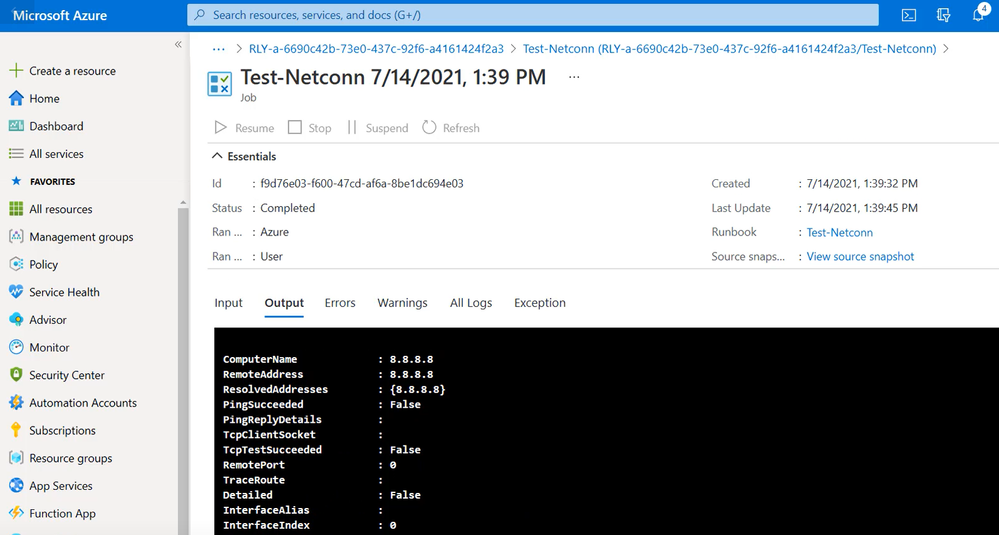999x535 pixels.
Task: Click the All resources grid icon
Action: [x=16, y=209]
